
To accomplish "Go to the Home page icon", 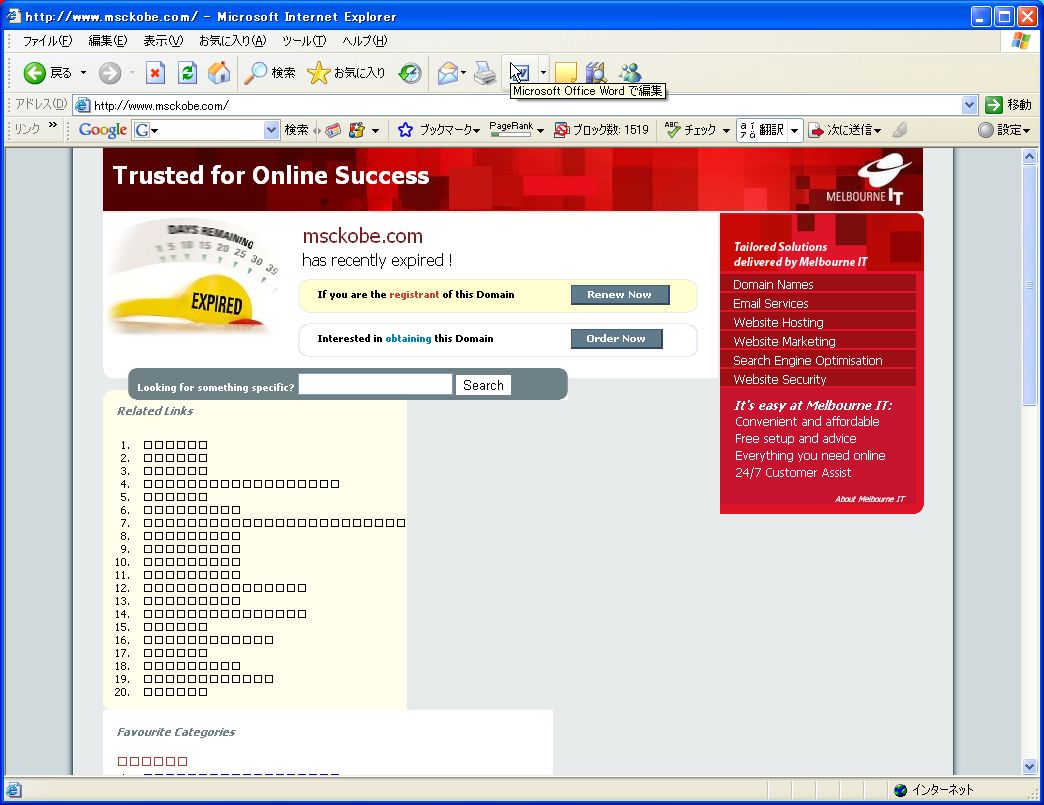I will (219, 73).
